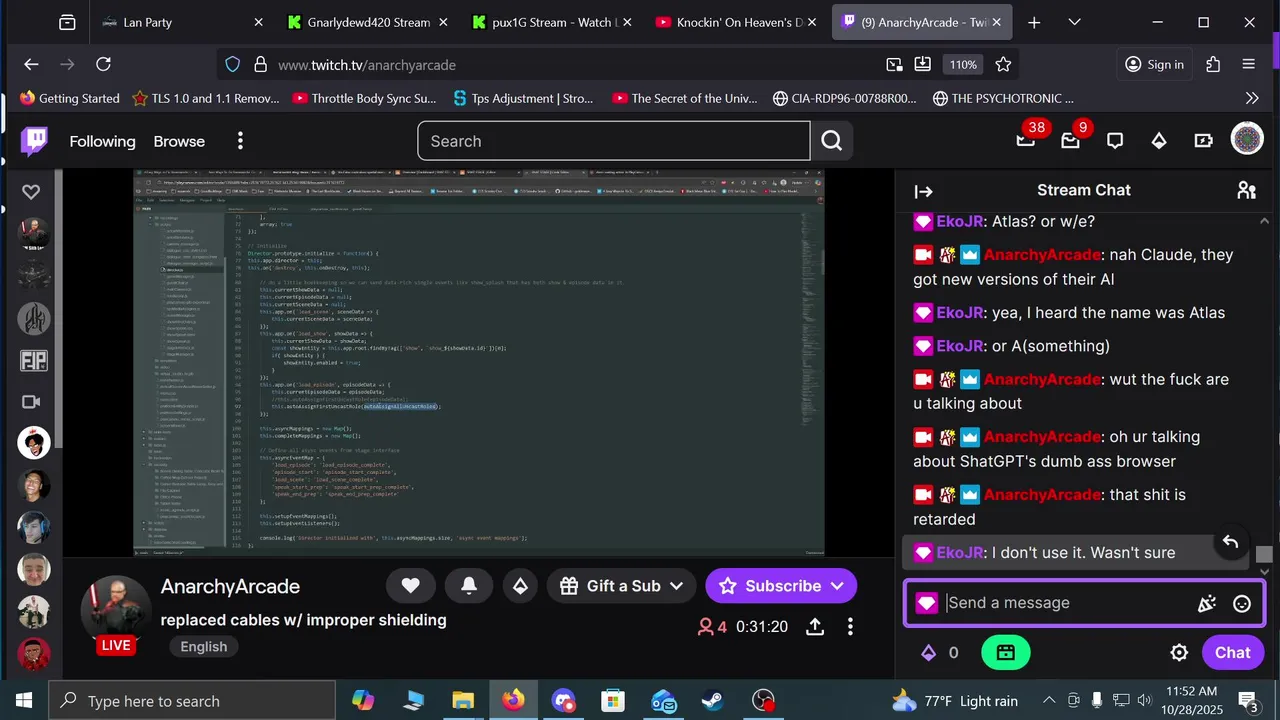Open the emote picker smiley
1280x720 pixels.
coord(1242,603)
